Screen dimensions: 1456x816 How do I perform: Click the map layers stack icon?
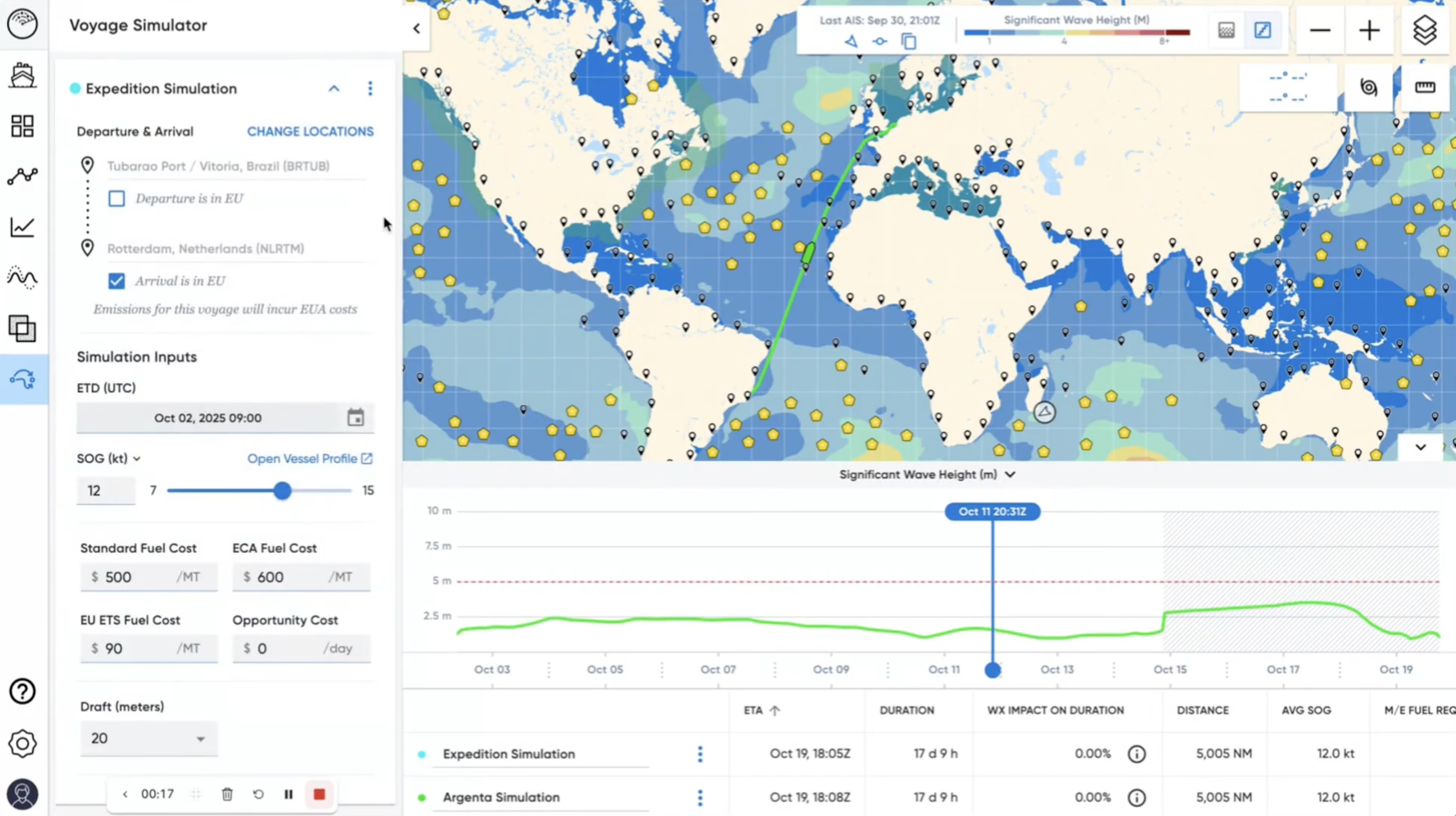(x=1425, y=30)
